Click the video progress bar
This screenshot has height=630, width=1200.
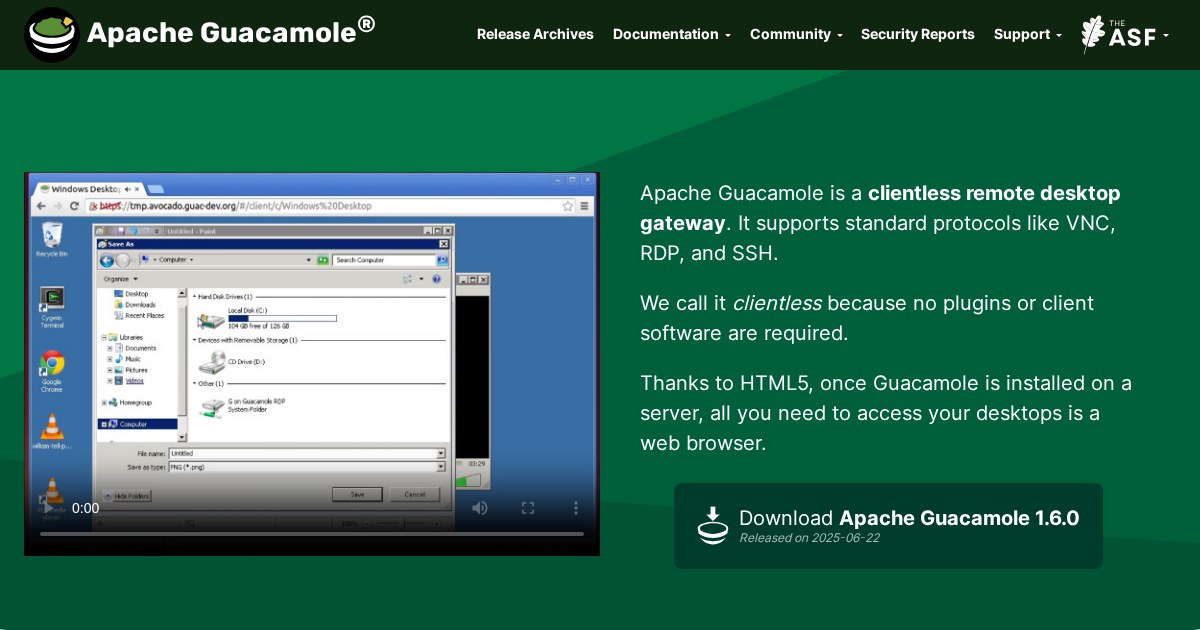coord(312,534)
